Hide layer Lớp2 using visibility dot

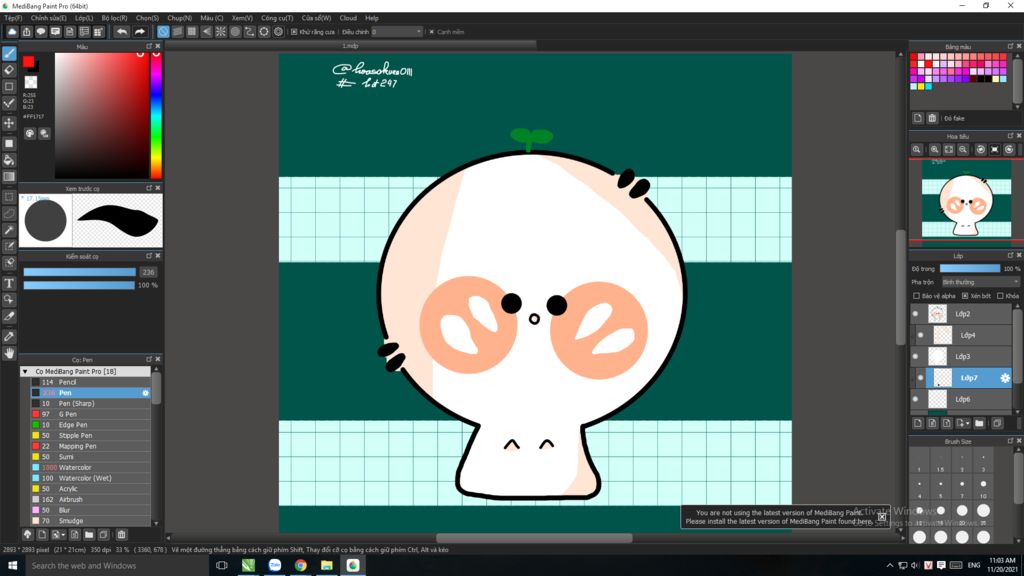(915, 314)
